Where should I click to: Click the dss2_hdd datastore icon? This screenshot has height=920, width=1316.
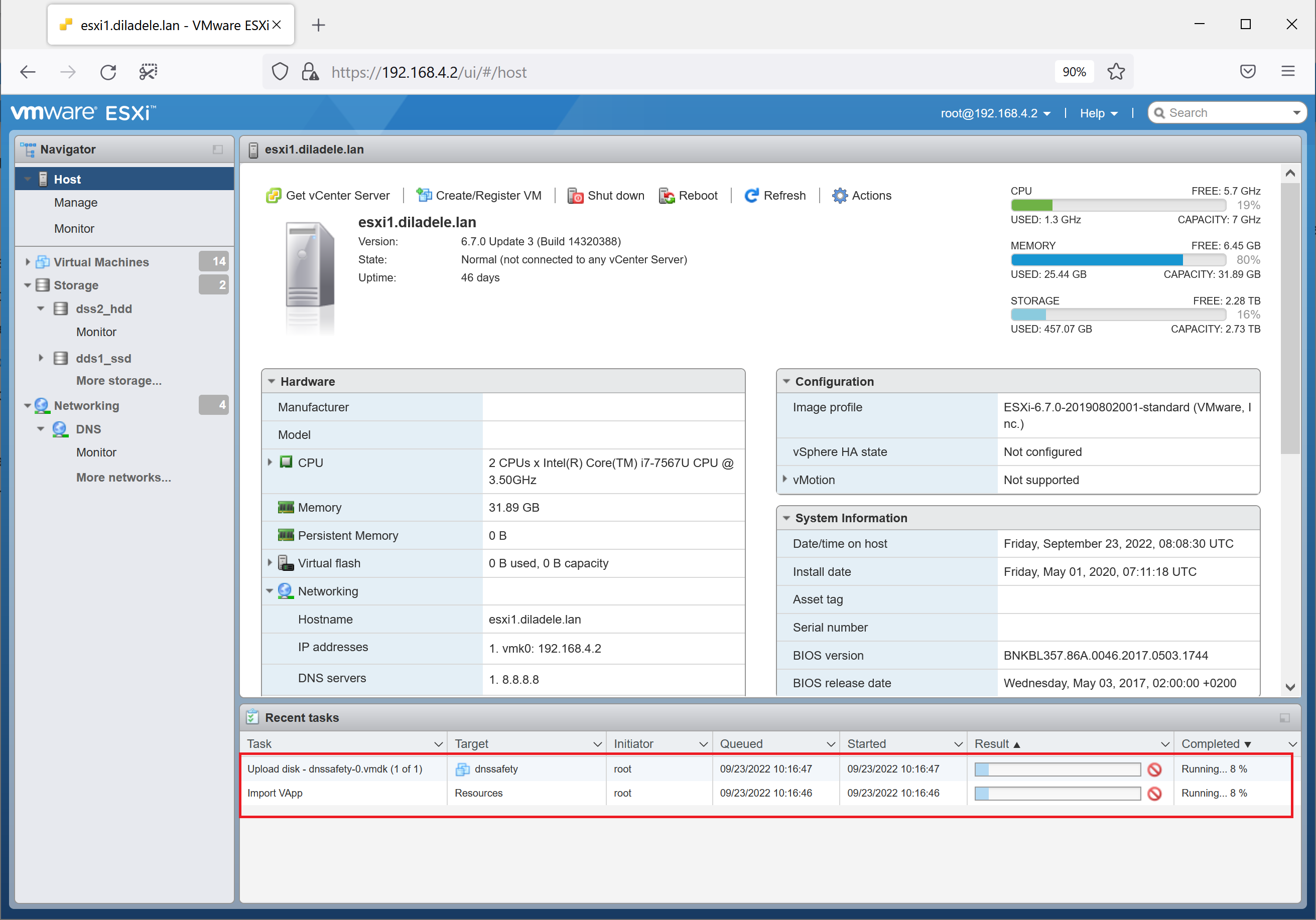[61, 309]
